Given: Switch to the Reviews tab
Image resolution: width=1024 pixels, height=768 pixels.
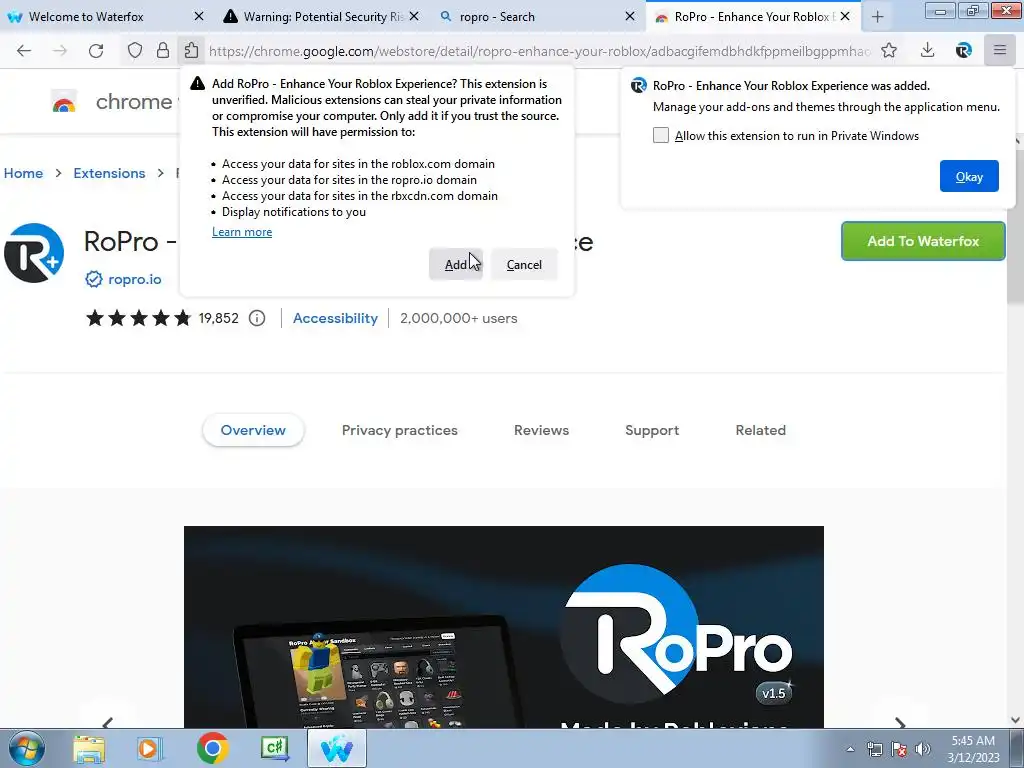Looking at the screenshot, I should [541, 430].
